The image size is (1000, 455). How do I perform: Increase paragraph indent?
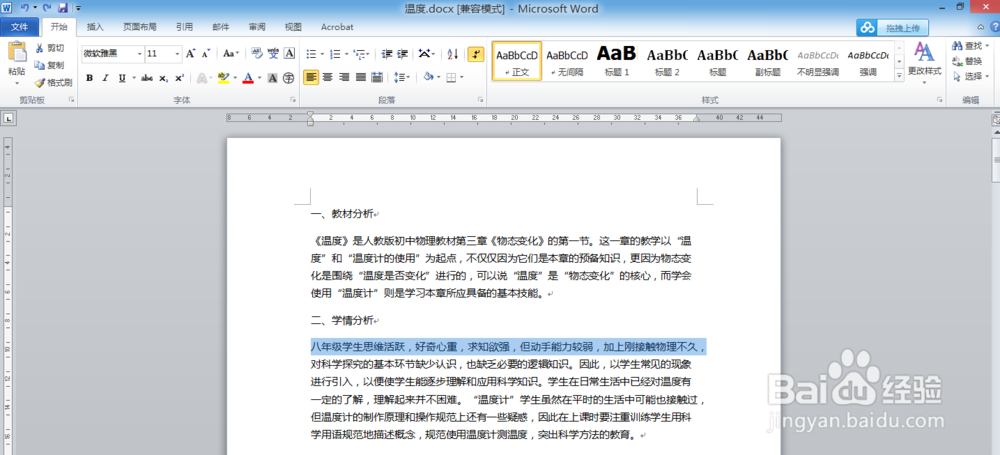click(402, 54)
